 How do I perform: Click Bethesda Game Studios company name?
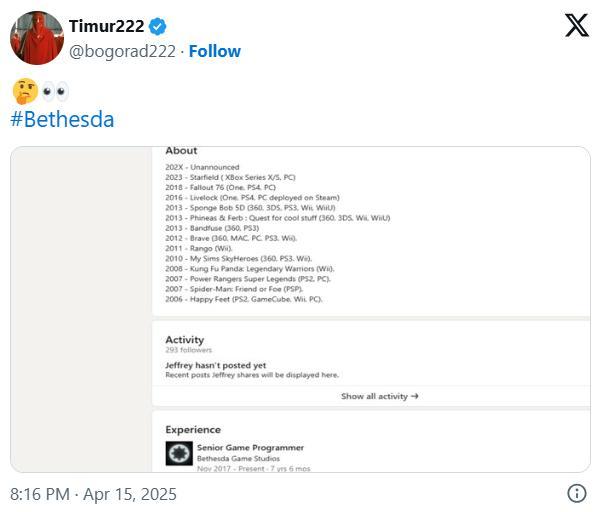point(238,459)
